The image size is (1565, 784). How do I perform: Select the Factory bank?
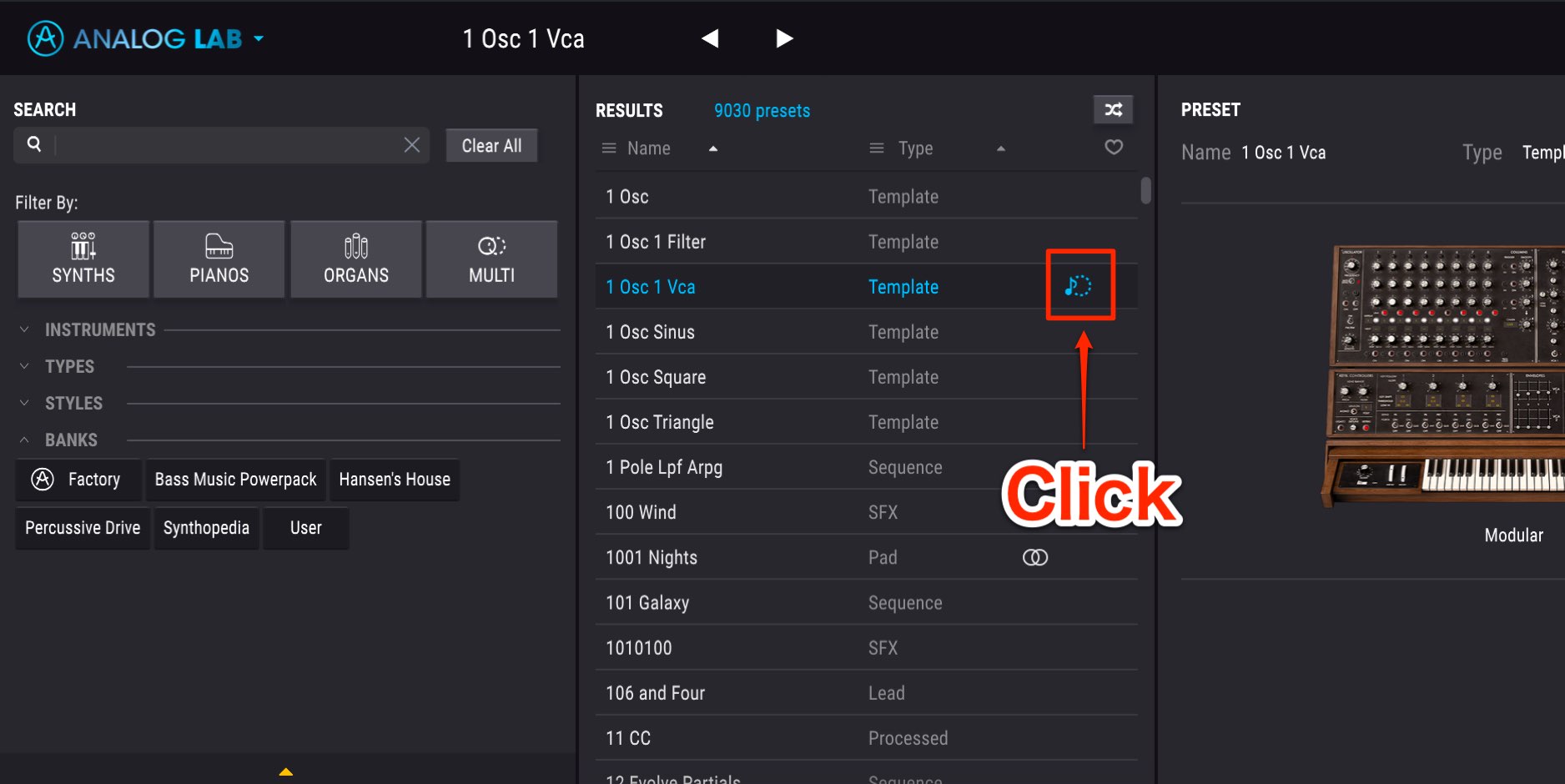pos(79,480)
